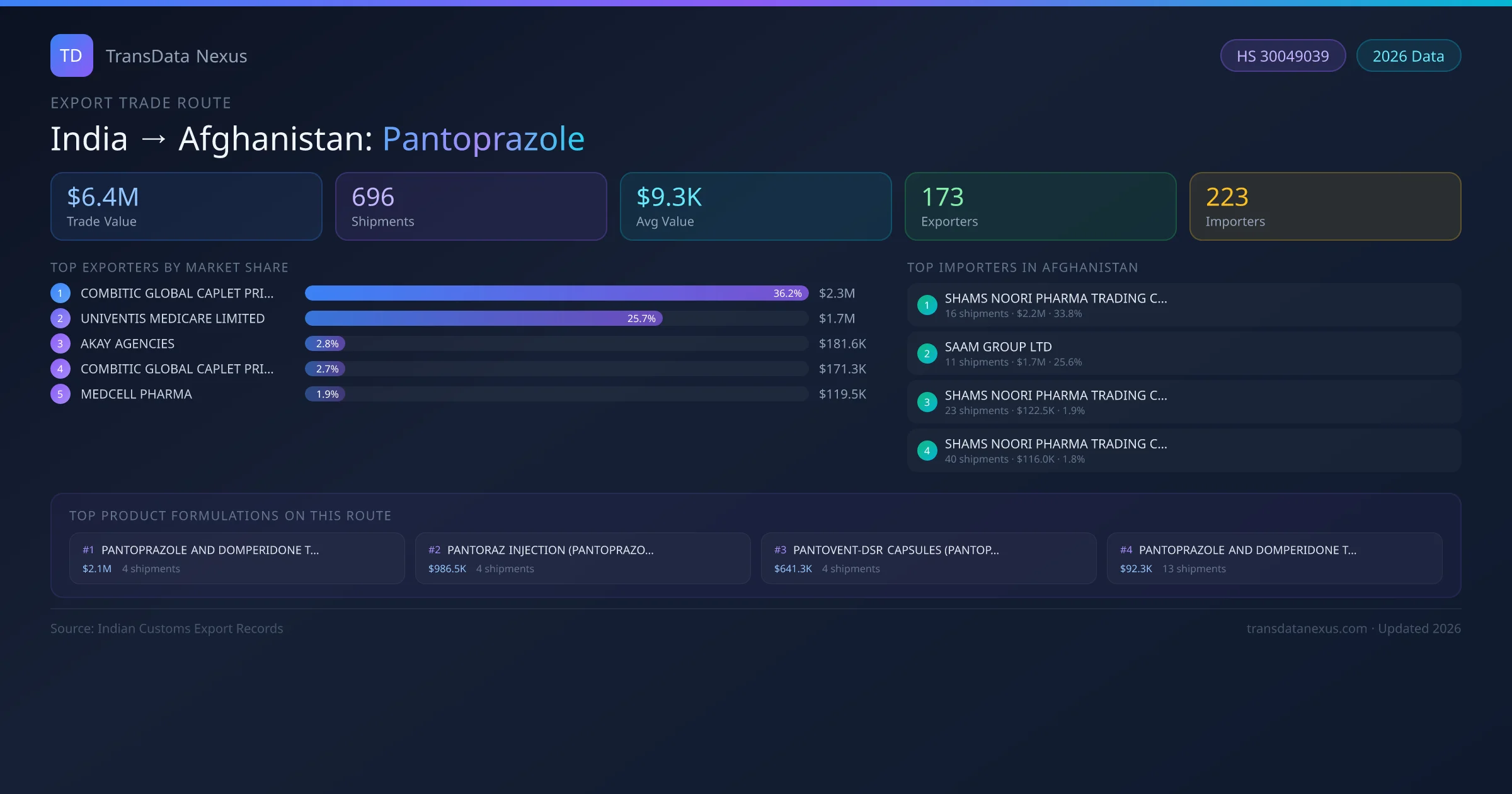Click the TD logo icon
Image resolution: width=1512 pixels, height=794 pixels.
coord(71,55)
